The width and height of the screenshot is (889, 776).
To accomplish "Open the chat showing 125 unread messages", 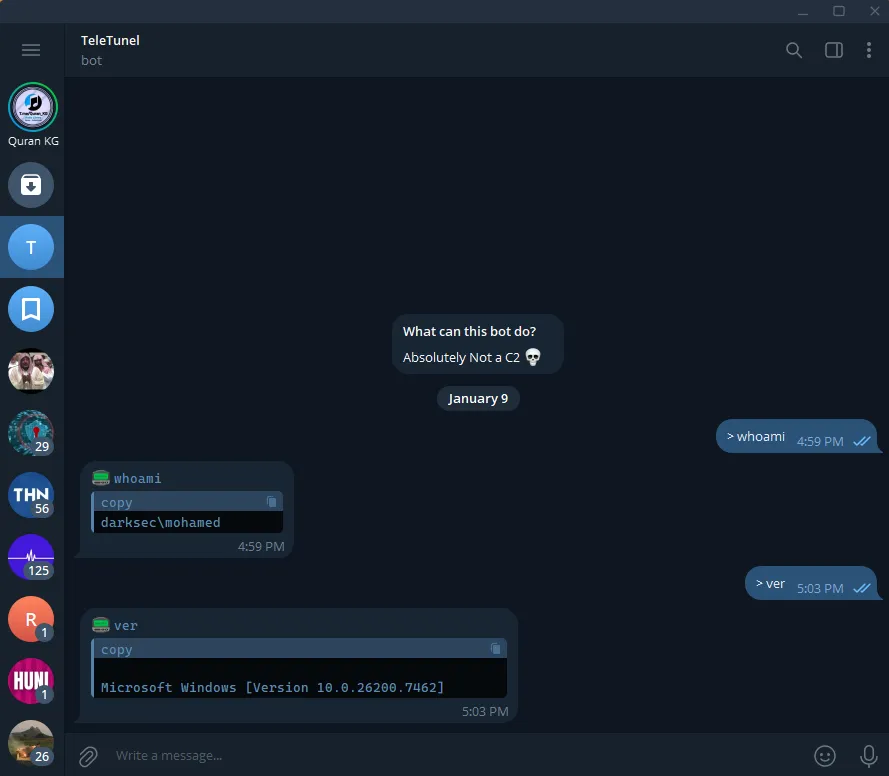I will click(x=31, y=557).
